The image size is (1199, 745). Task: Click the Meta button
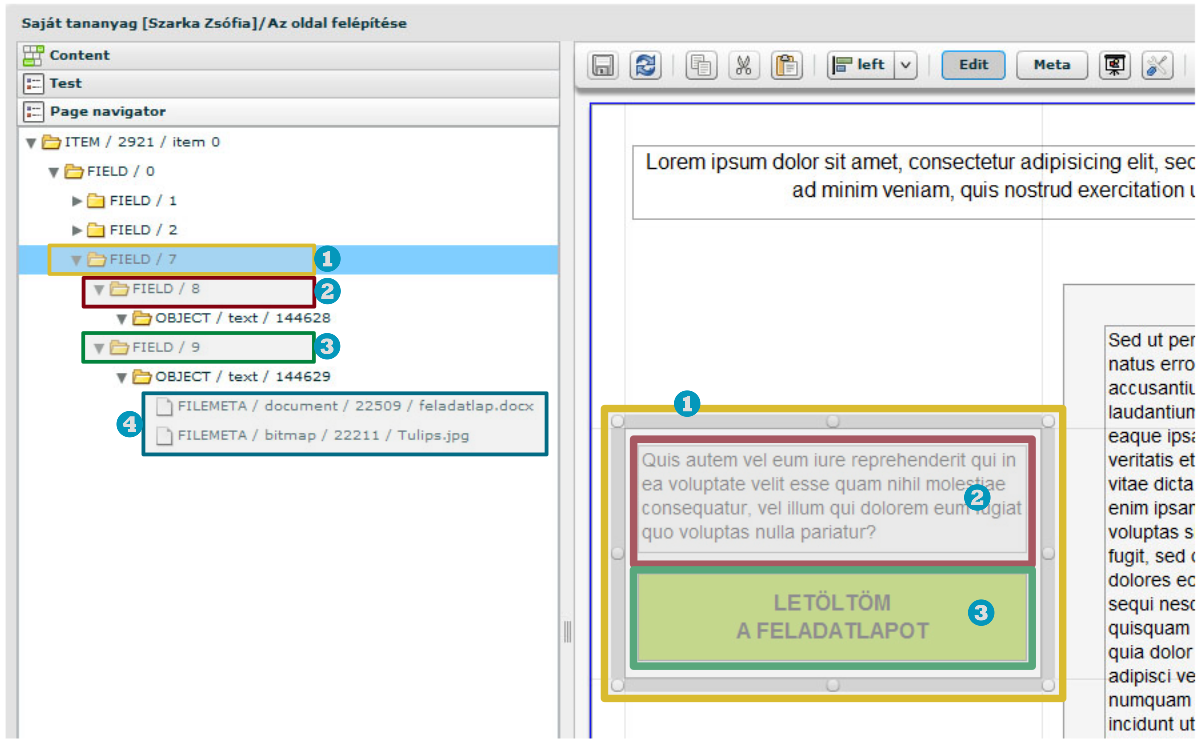pos(1052,65)
